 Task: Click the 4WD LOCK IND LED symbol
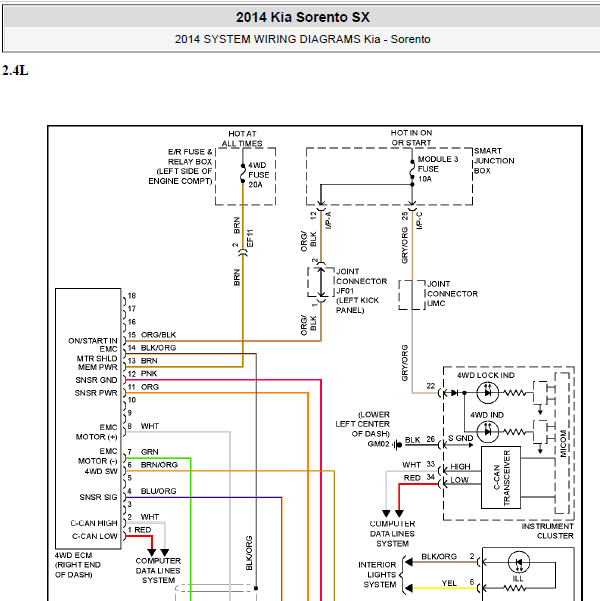tap(487, 393)
